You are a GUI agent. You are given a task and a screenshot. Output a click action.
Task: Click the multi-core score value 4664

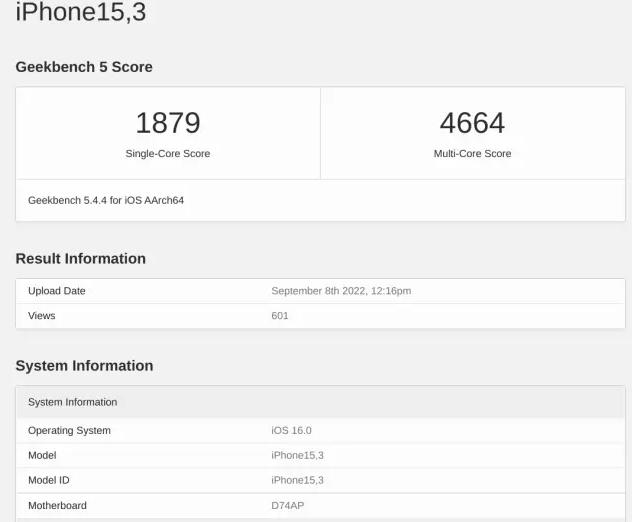(472, 123)
